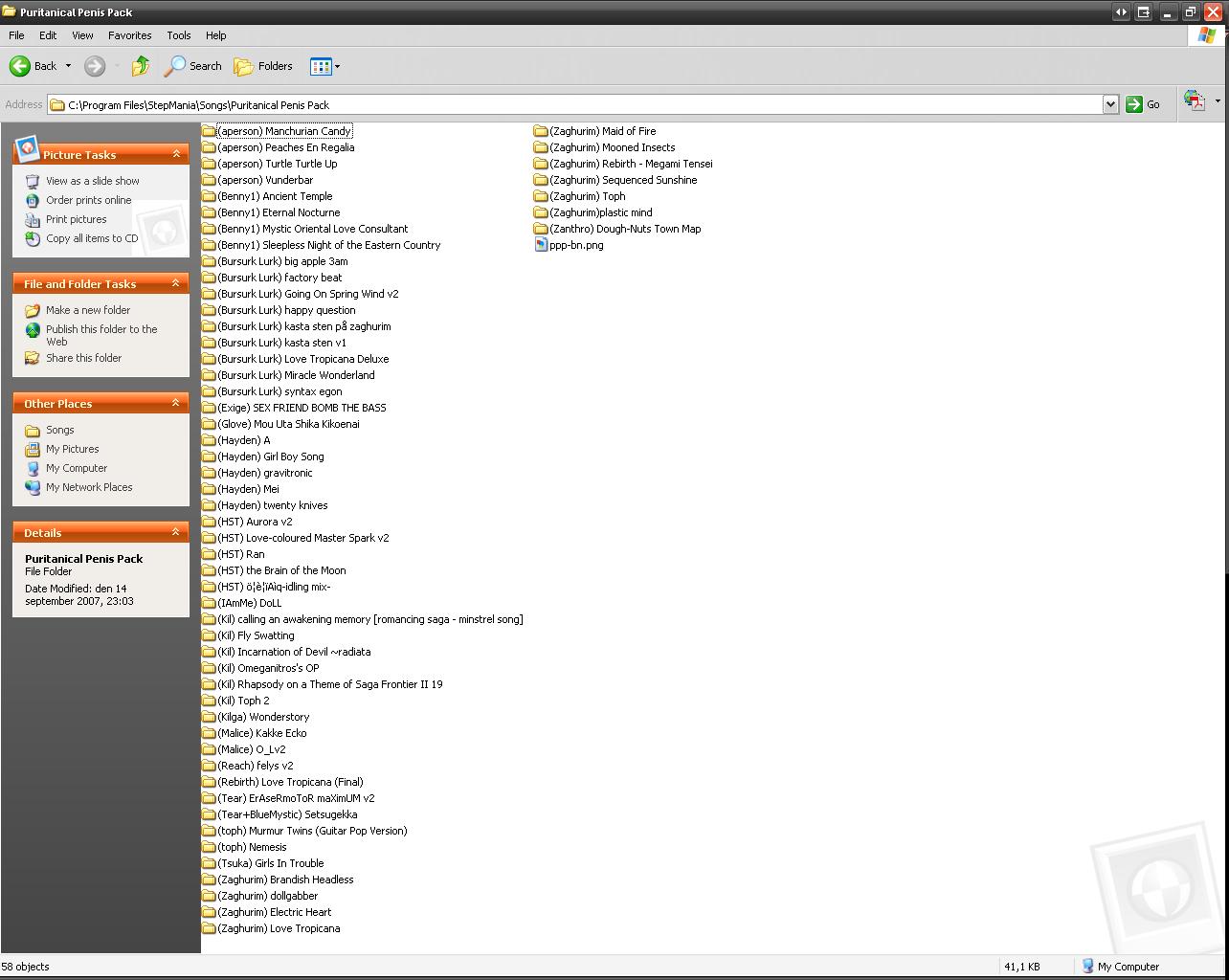Click Order prints online icon
The image size is (1229, 980).
33,200
